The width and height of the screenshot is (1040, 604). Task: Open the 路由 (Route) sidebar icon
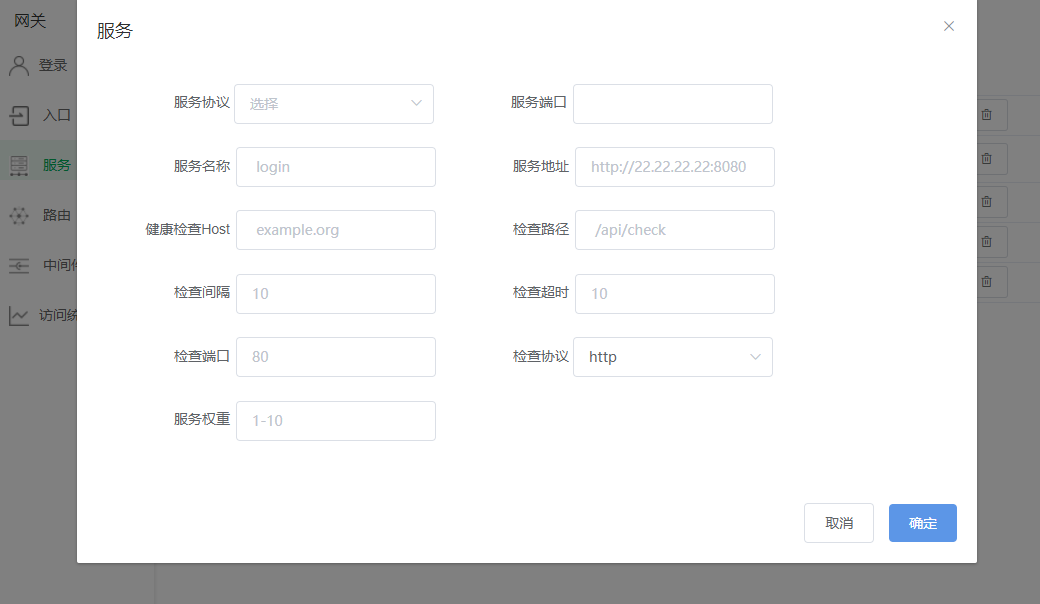click(18, 215)
